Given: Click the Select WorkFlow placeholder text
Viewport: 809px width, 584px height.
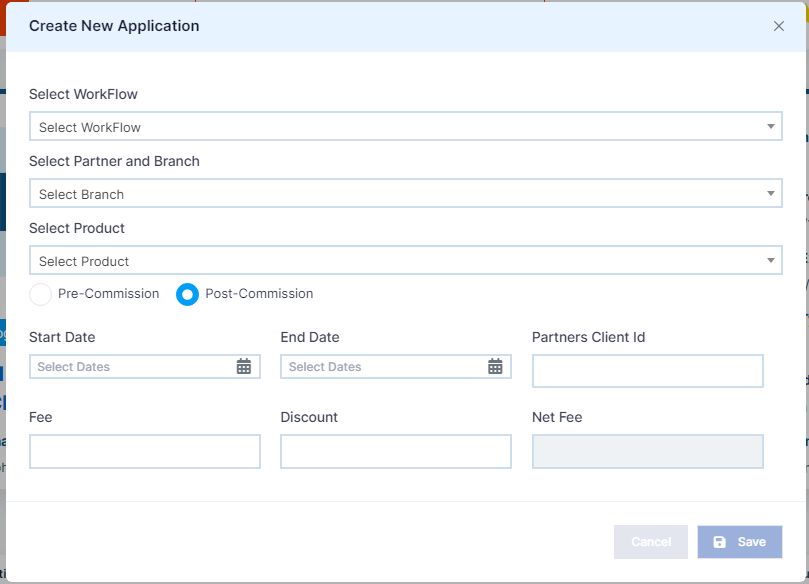Looking at the screenshot, I should 90,127.
